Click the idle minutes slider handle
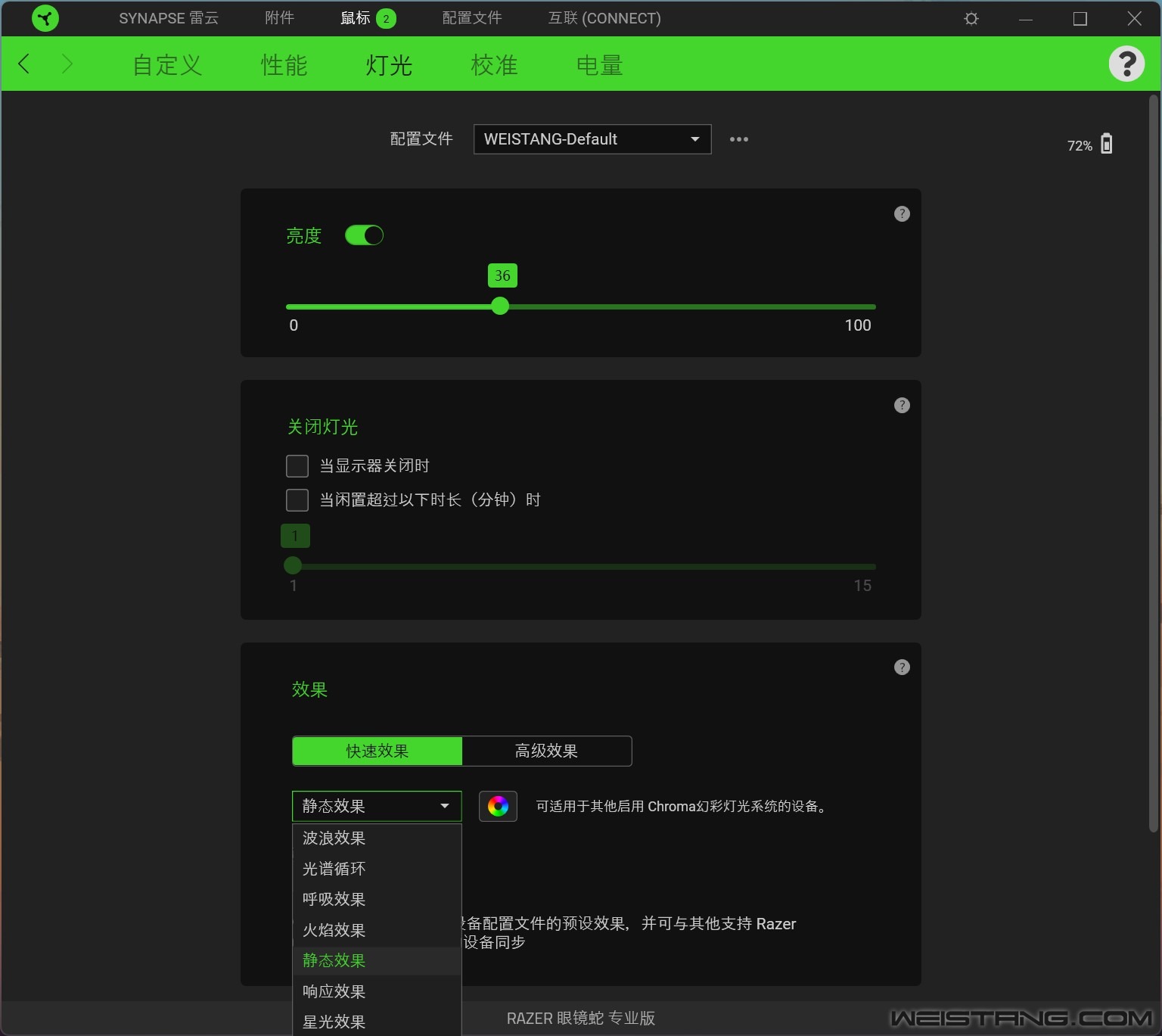Screen dimensions: 1162x1036 pos(293,565)
